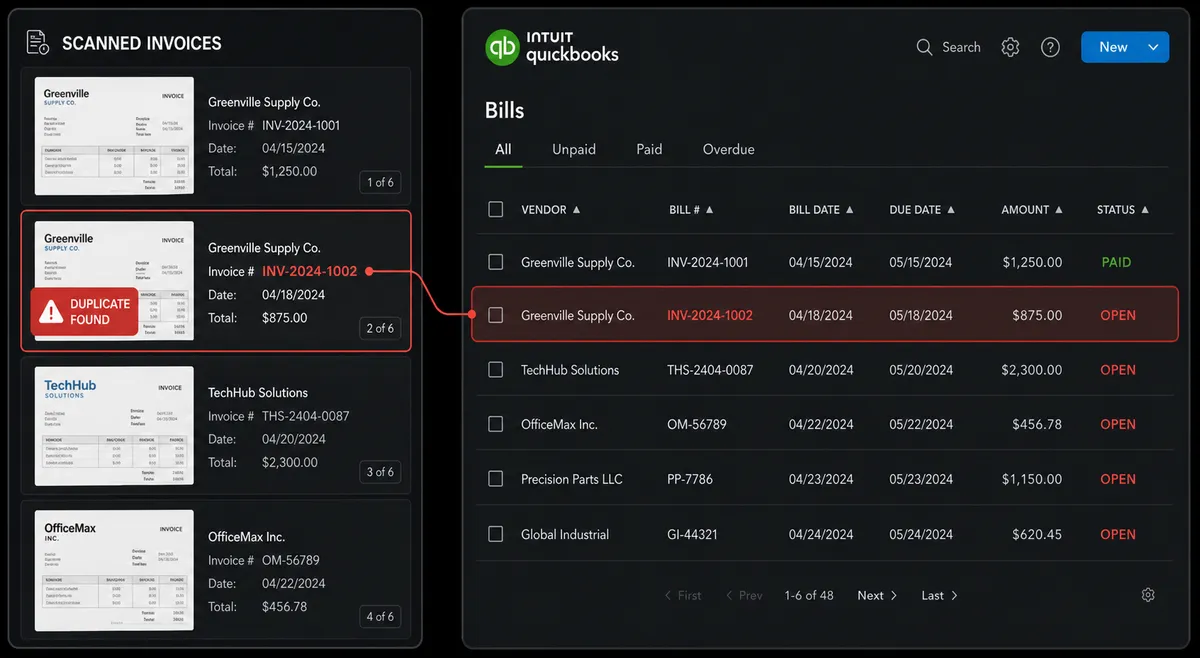This screenshot has height=658, width=1200.
Task: Sort by Bill # column arrow
Action: (x=709, y=210)
